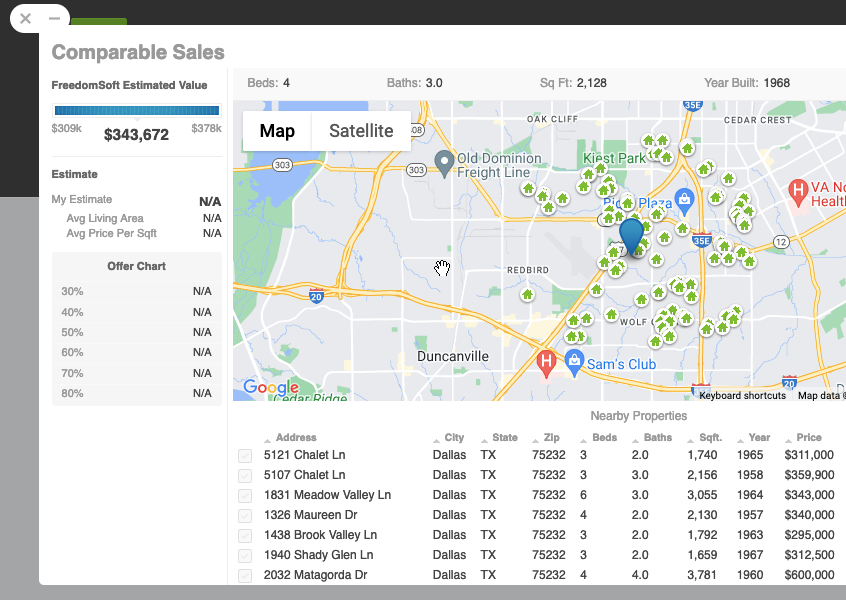Open Keyboard shortcuts link on map
846x600 pixels.
coord(742,396)
